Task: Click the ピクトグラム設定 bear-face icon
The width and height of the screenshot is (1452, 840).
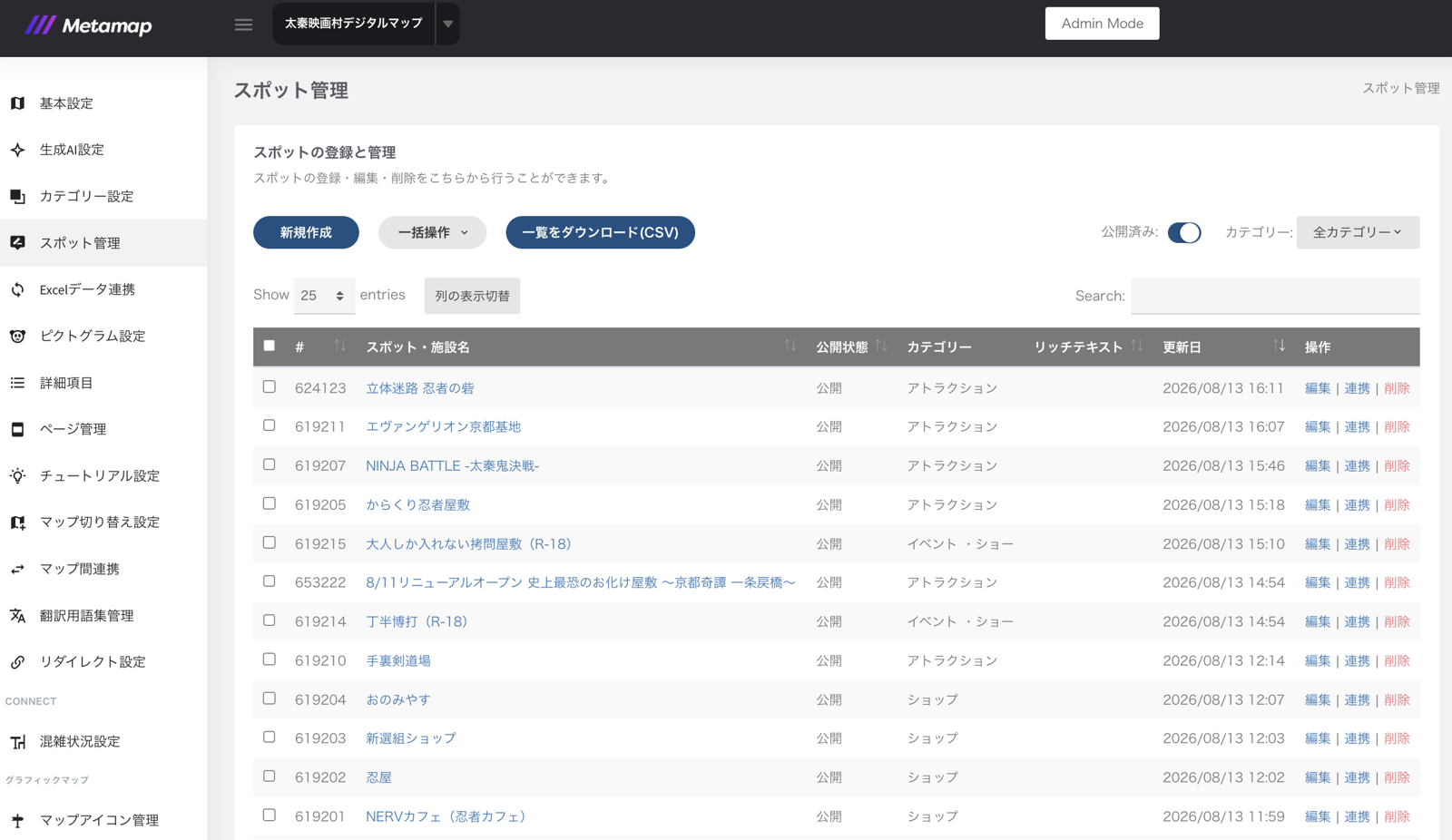Action: click(x=17, y=336)
